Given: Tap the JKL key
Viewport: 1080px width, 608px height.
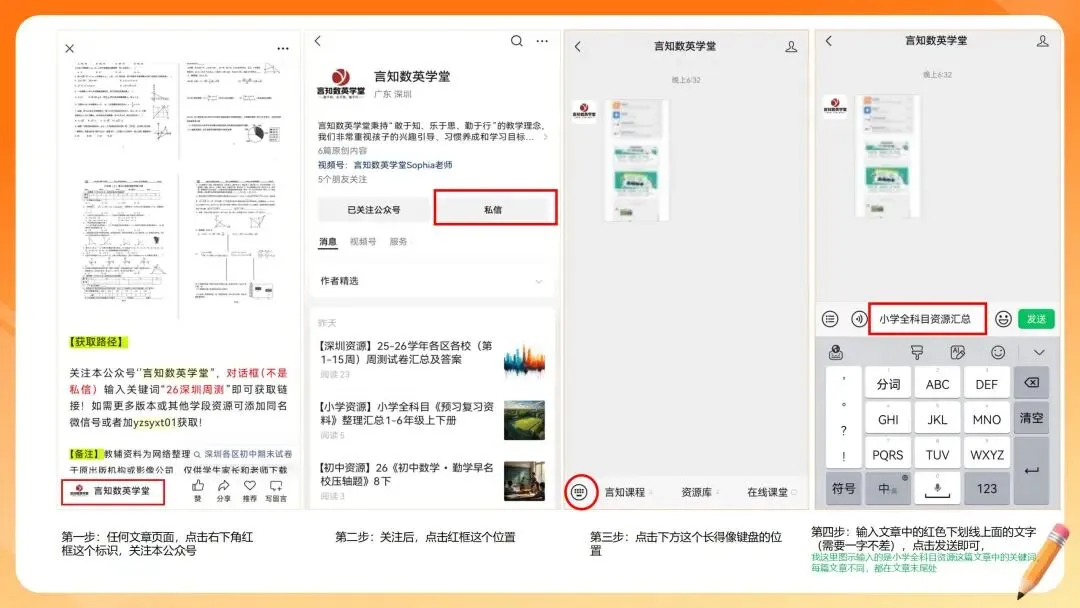Looking at the screenshot, I should tap(937, 419).
